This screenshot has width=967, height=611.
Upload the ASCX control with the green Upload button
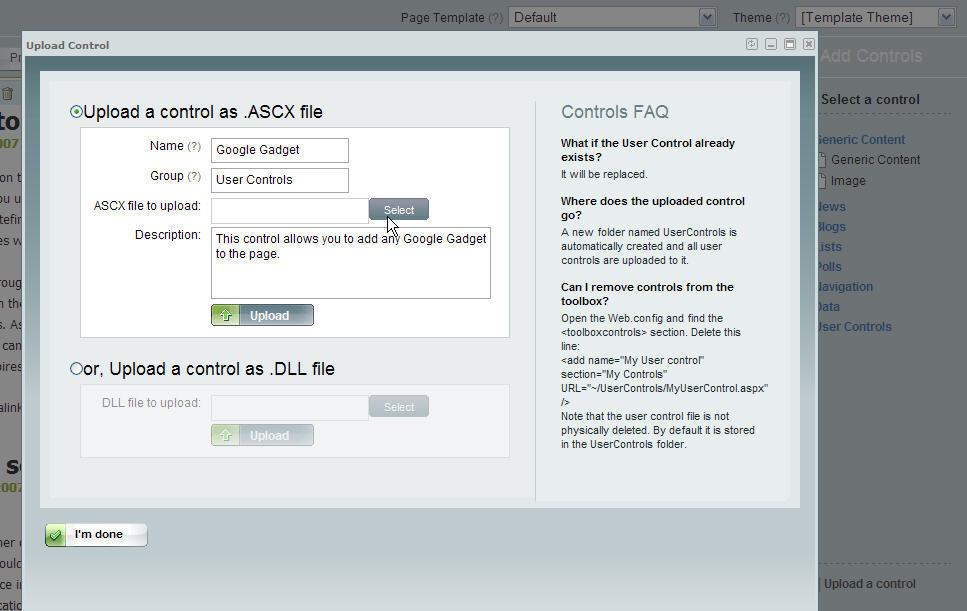tap(262, 315)
